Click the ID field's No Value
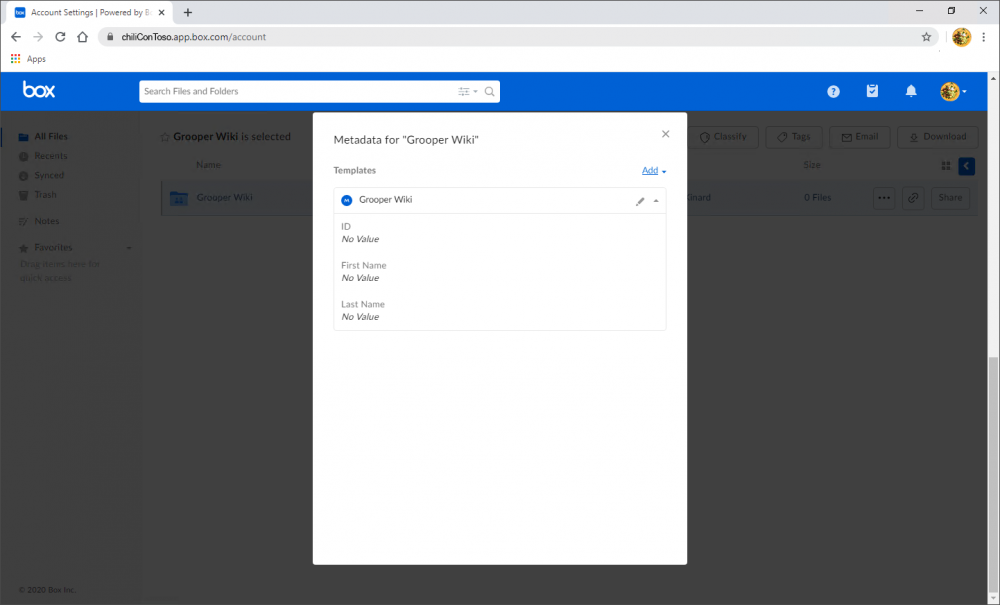1000x605 pixels. (360, 239)
